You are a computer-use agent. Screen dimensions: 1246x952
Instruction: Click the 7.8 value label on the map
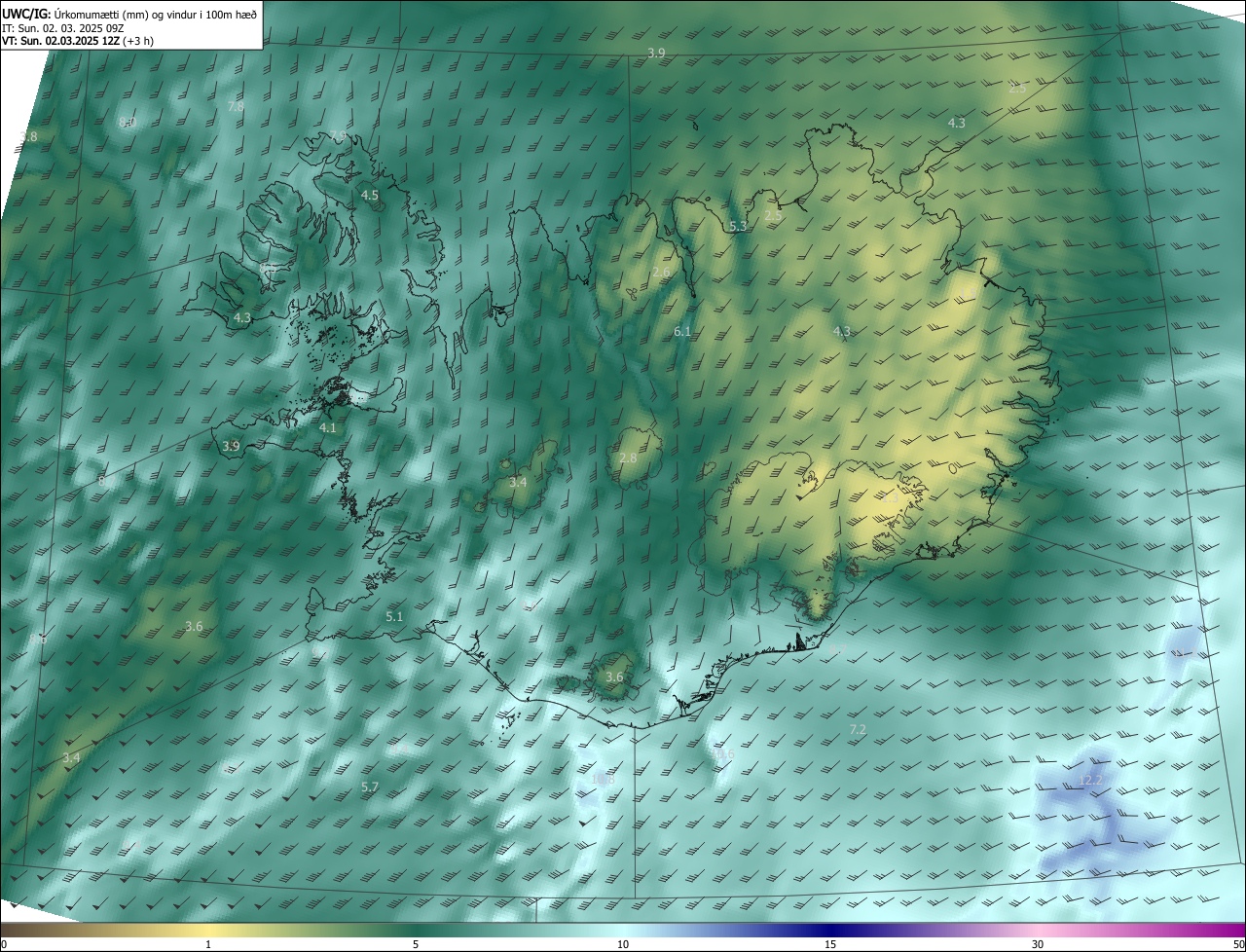point(236,106)
